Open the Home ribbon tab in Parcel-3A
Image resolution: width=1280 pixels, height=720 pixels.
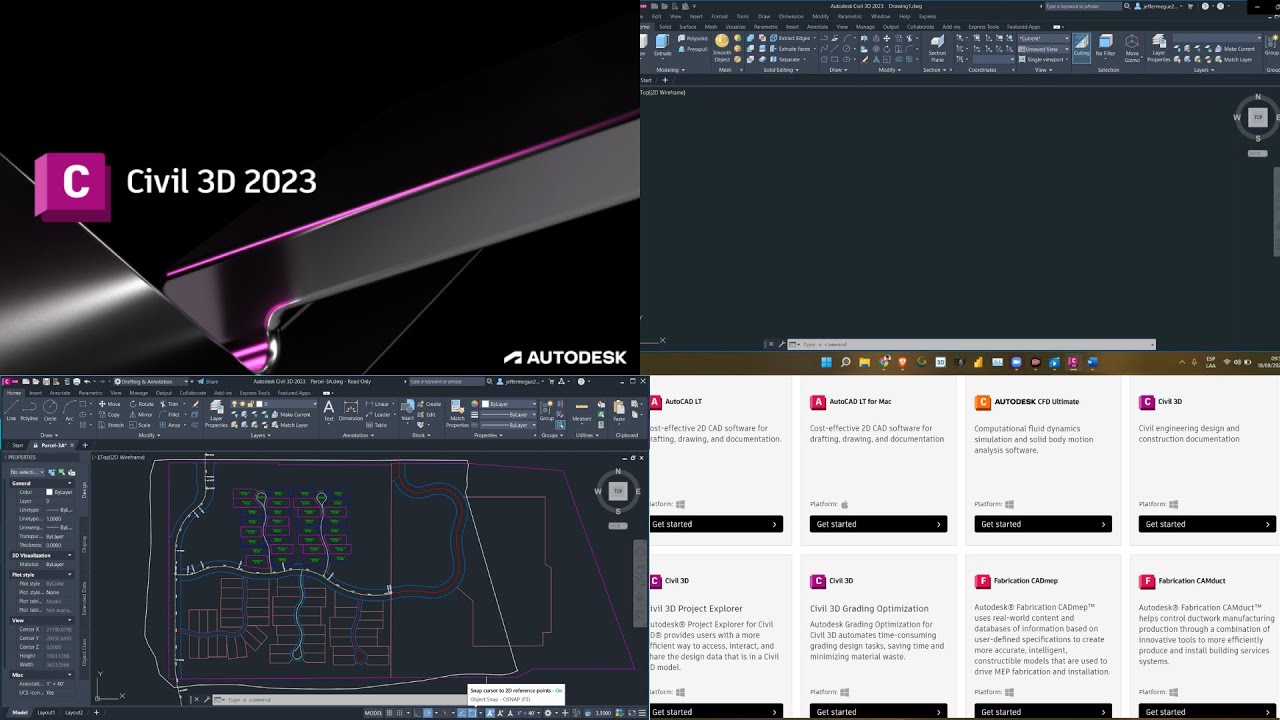coord(14,393)
